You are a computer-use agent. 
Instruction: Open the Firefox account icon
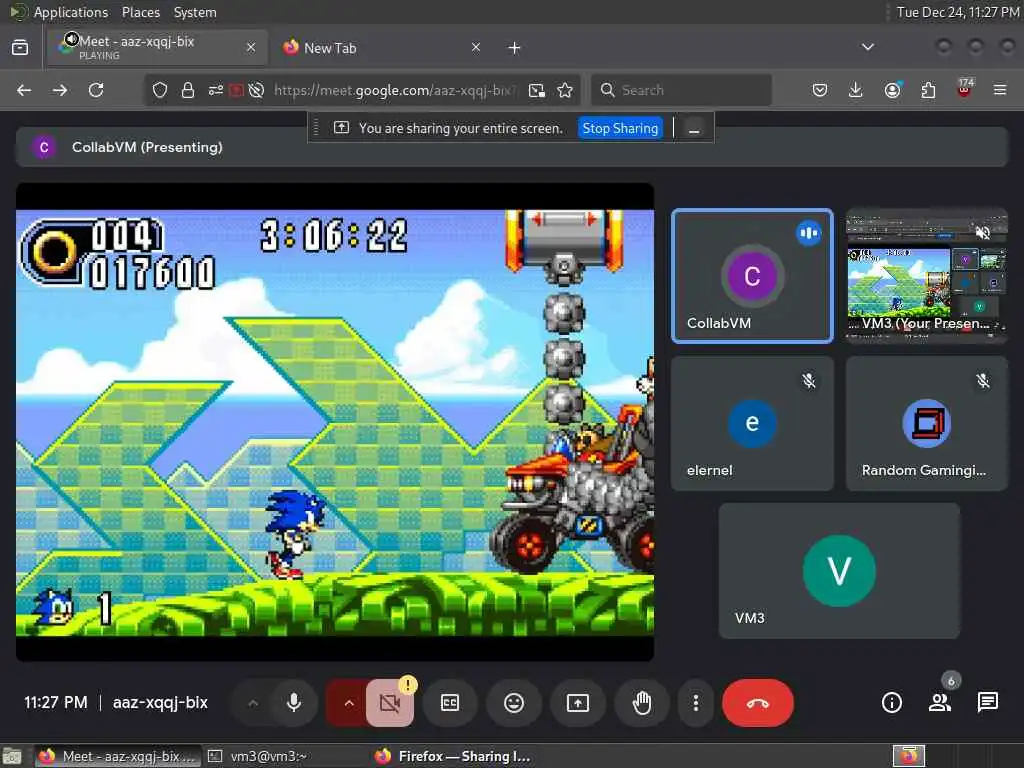click(x=892, y=90)
